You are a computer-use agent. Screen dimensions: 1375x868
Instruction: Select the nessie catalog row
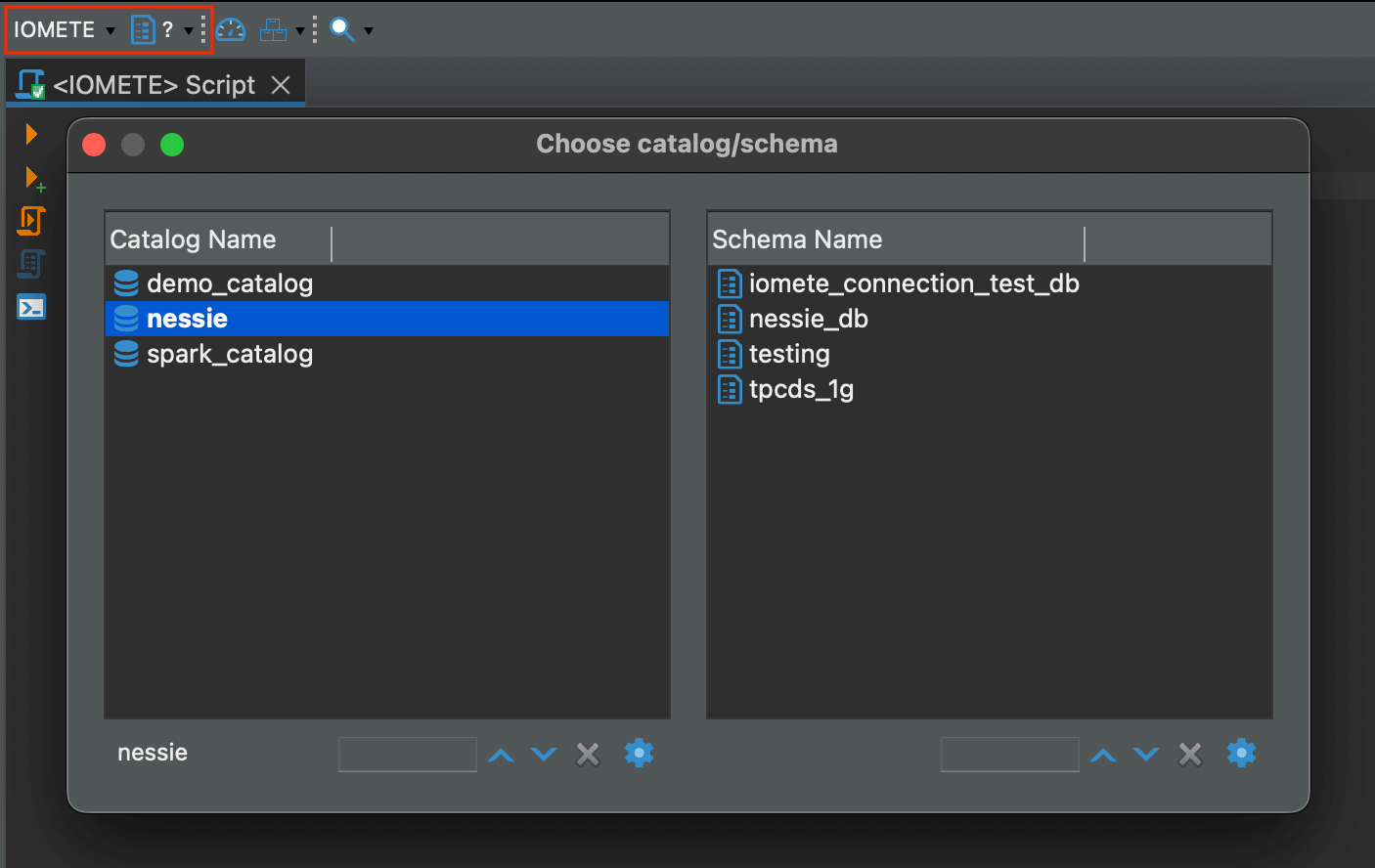pyautogui.click(x=387, y=319)
